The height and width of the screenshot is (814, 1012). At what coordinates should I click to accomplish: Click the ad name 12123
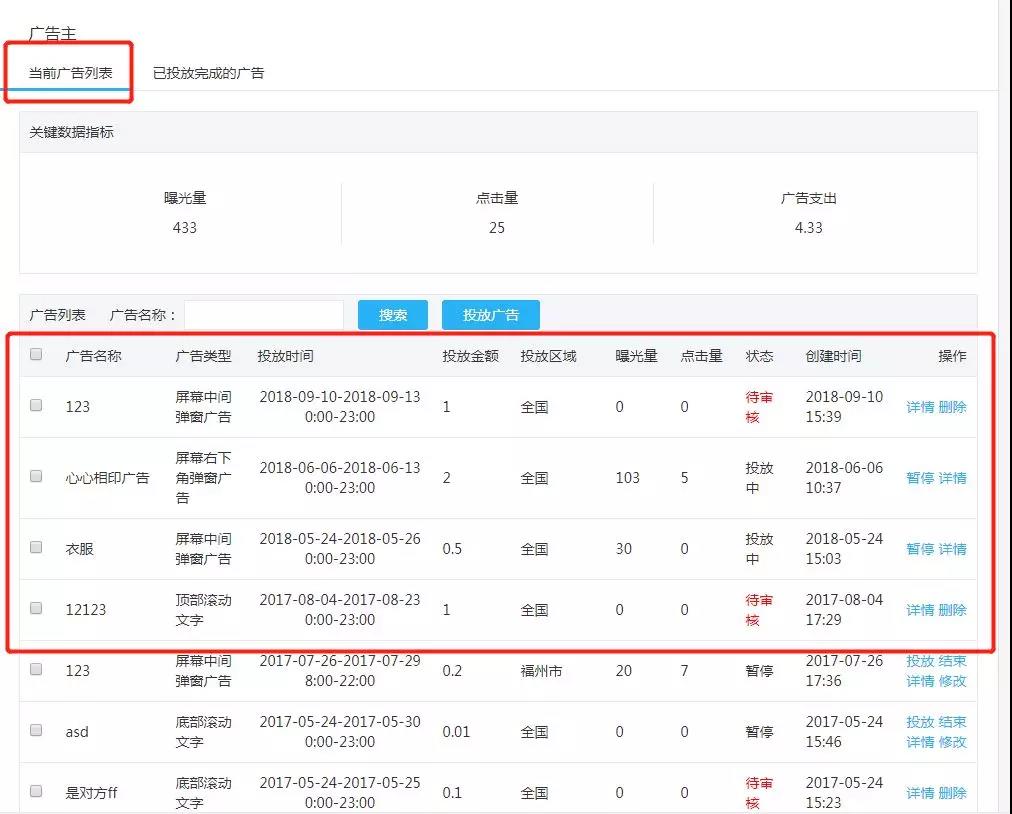tap(86, 610)
